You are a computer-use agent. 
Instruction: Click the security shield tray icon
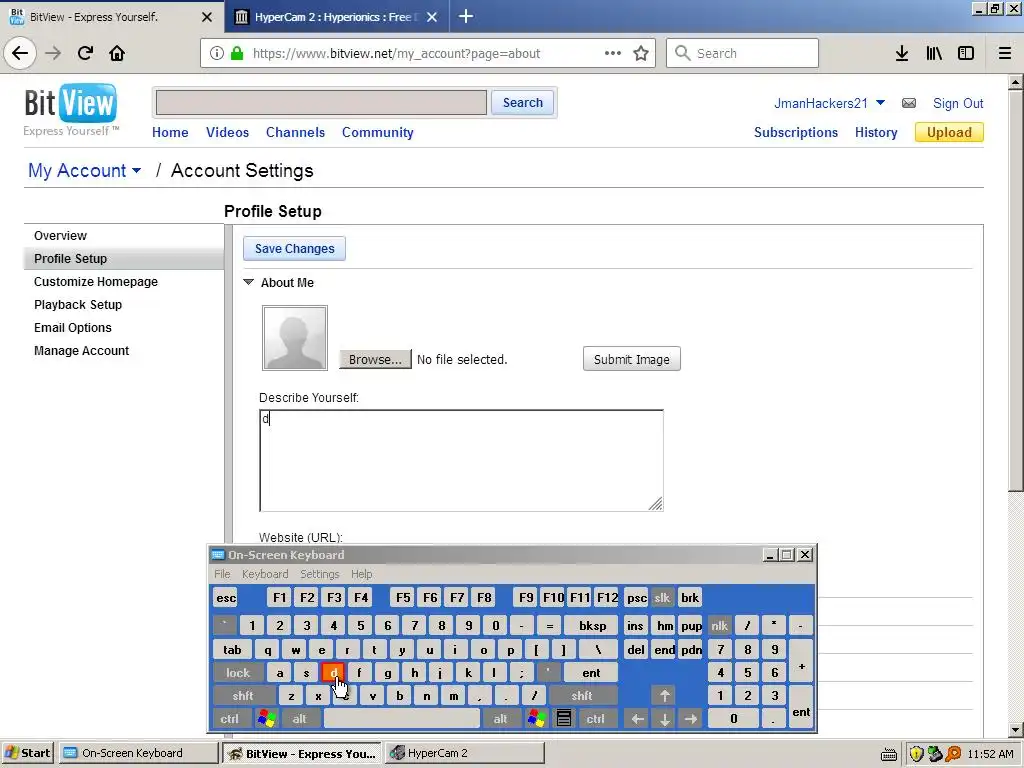916,754
